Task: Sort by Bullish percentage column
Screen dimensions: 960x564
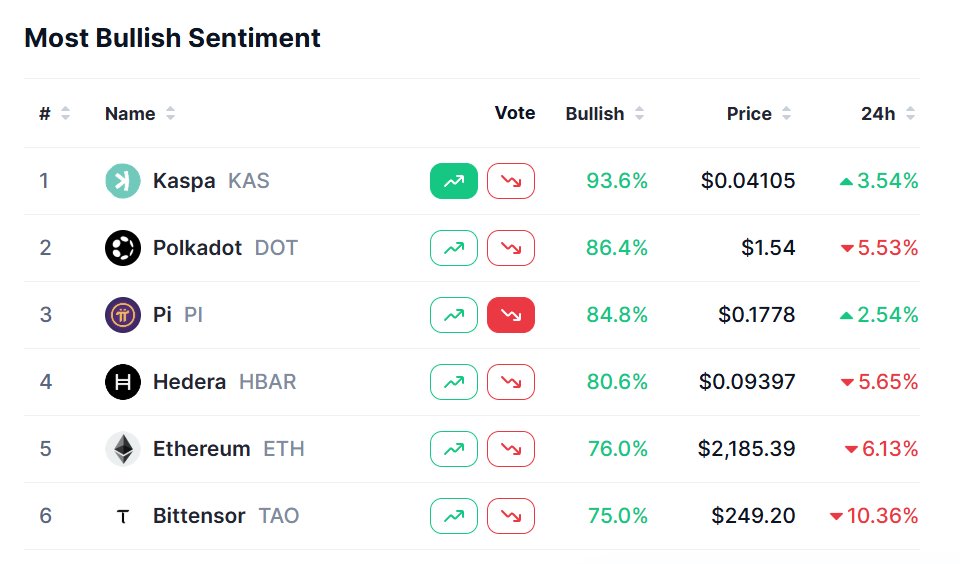Action: click(604, 114)
